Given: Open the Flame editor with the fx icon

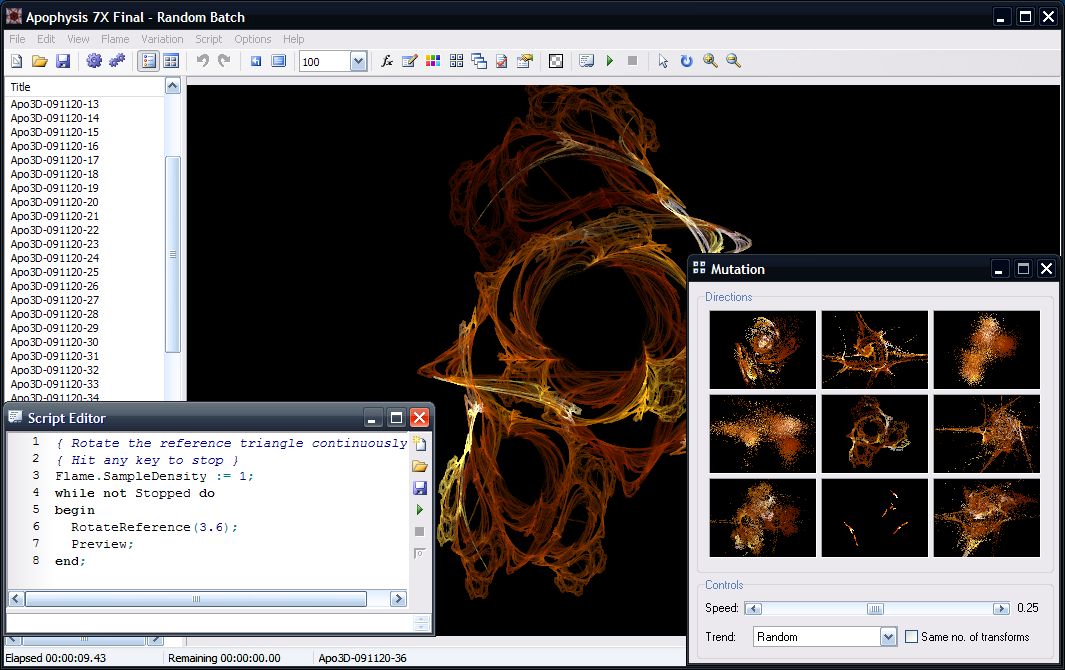Looking at the screenshot, I should click(387, 61).
